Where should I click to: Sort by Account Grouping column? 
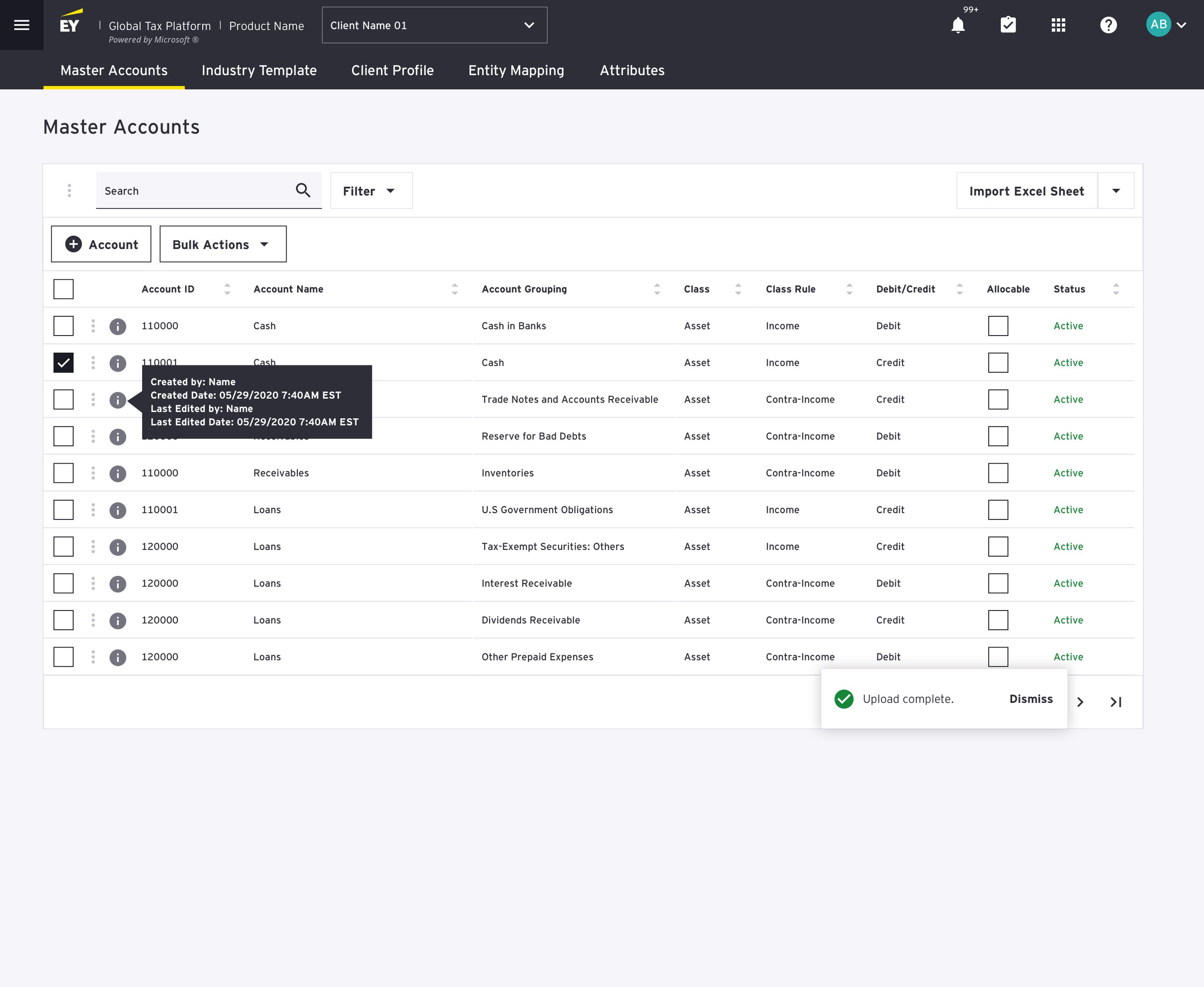(657, 289)
